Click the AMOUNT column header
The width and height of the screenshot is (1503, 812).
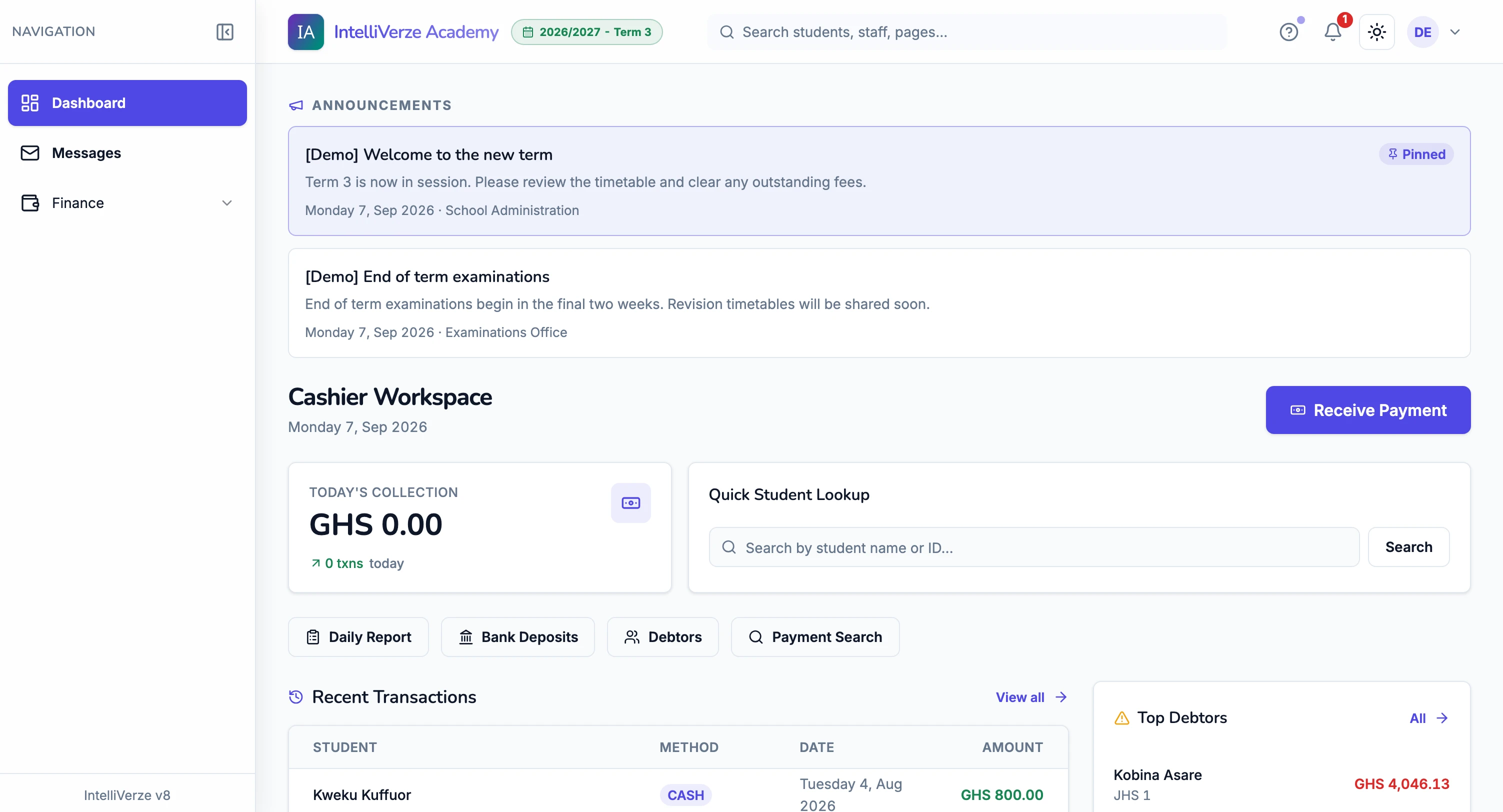(1012, 747)
